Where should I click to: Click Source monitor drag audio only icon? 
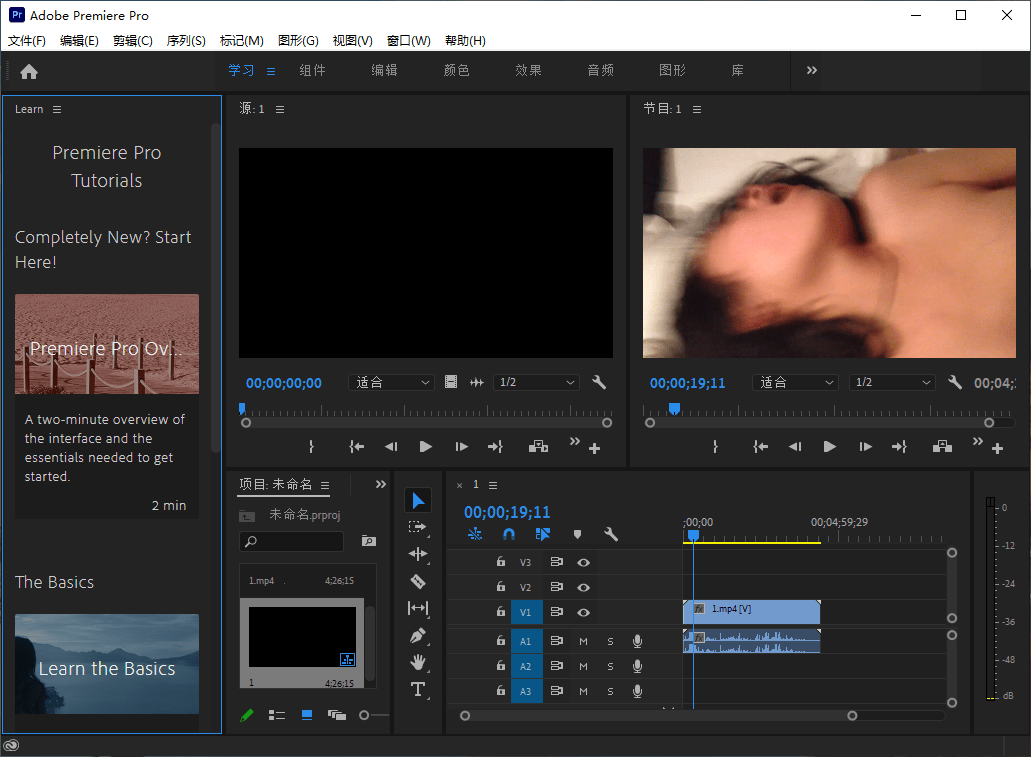(x=477, y=382)
